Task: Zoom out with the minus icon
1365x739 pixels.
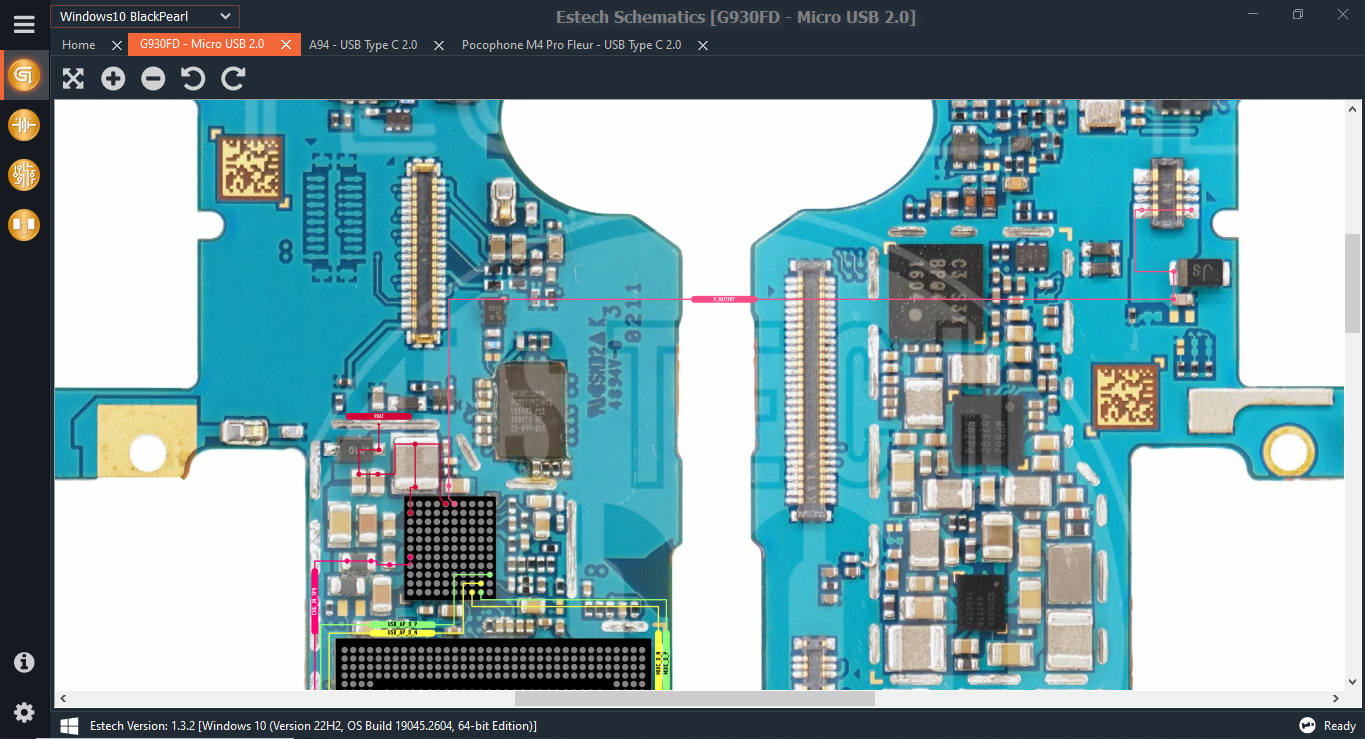Action: (x=153, y=78)
